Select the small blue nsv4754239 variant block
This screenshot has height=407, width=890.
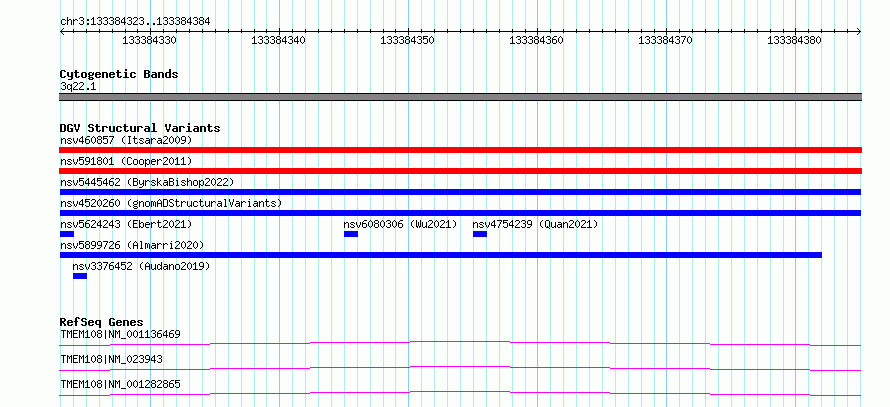pos(480,234)
